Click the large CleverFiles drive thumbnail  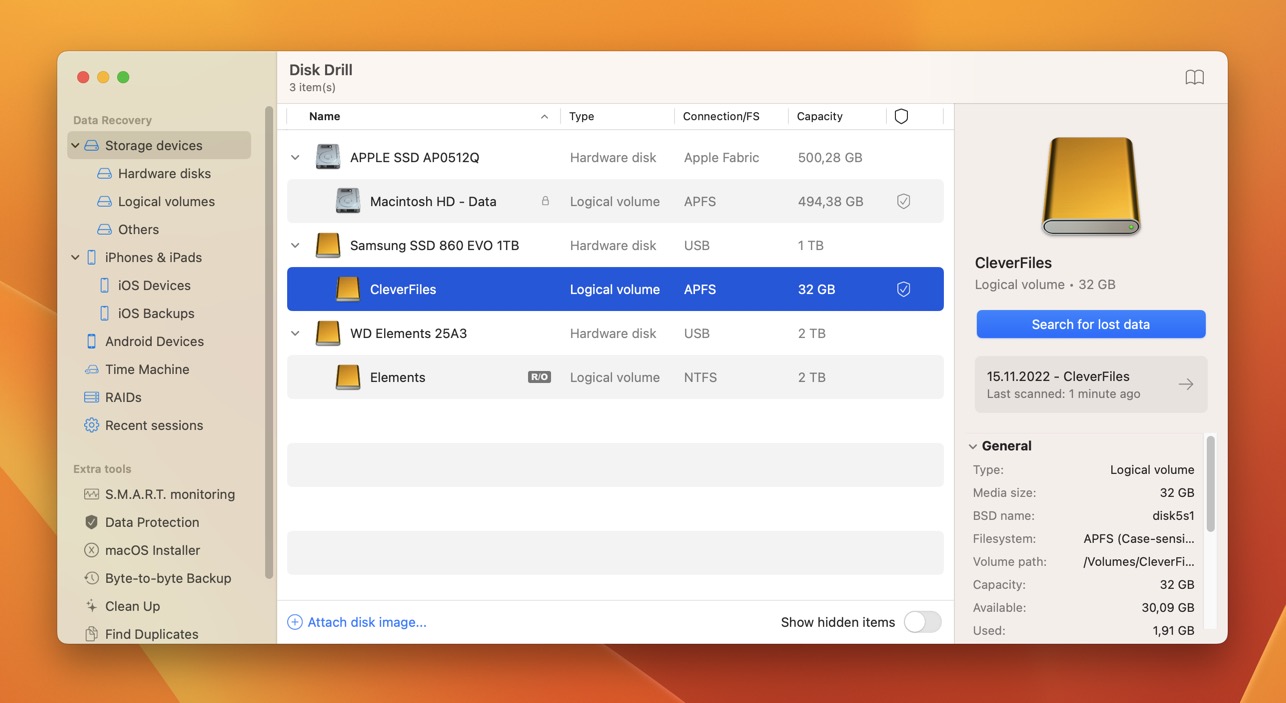pyautogui.click(x=1091, y=186)
